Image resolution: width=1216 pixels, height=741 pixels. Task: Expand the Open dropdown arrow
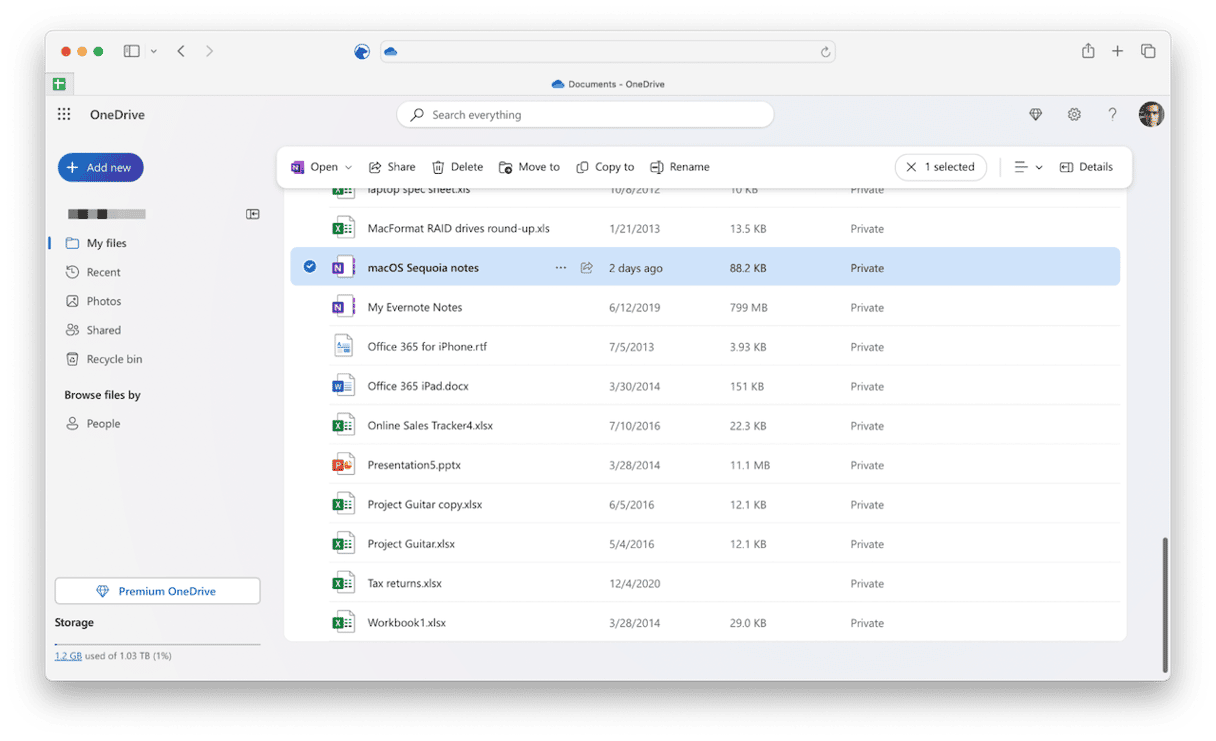point(349,168)
